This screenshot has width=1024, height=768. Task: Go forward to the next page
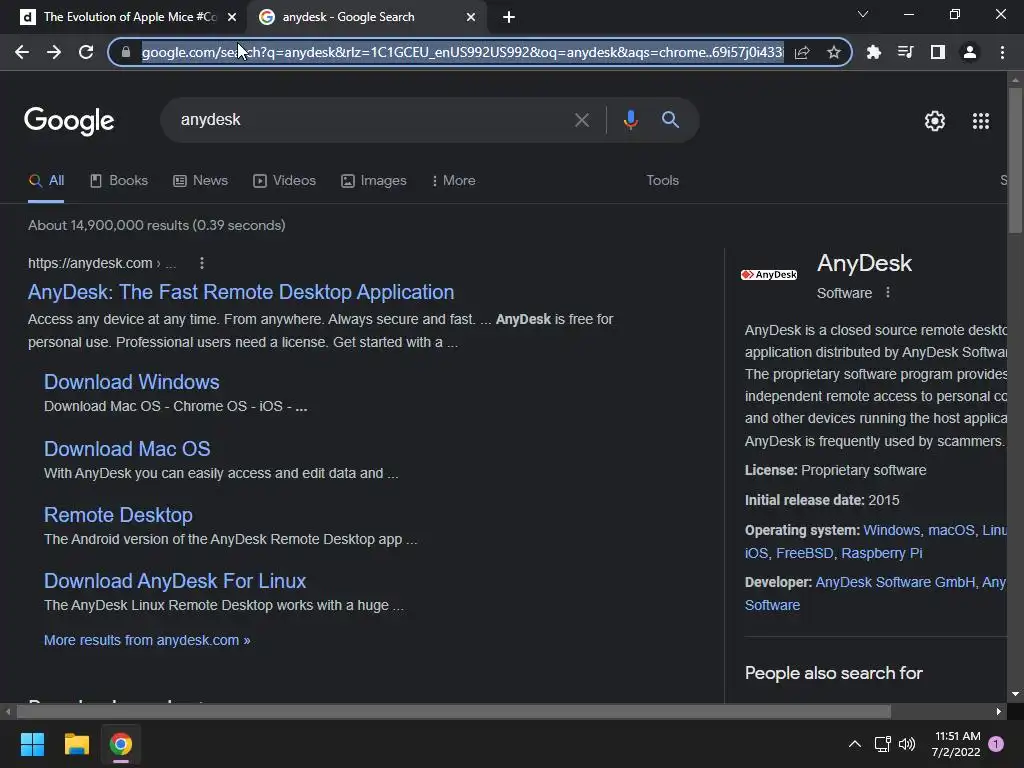(54, 52)
